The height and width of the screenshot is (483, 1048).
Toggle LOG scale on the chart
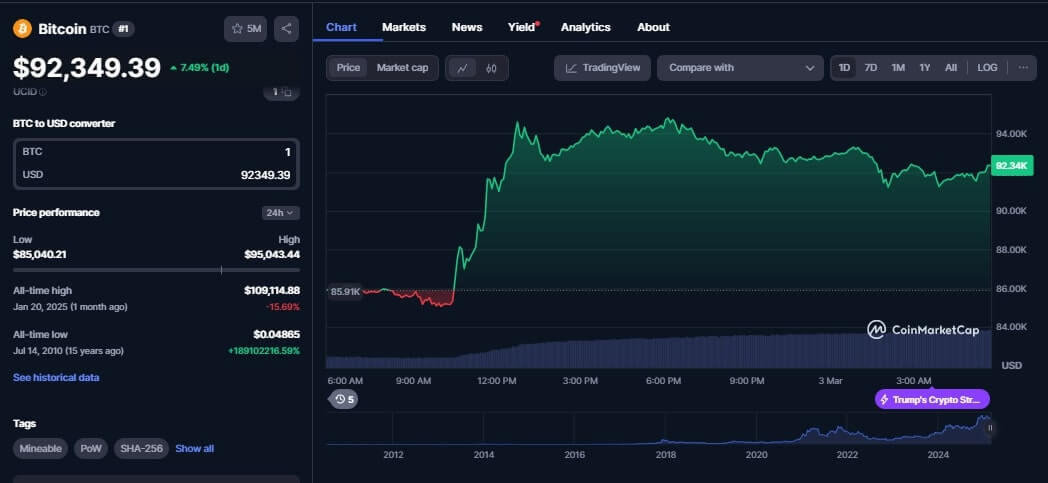[x=987, y=67]
